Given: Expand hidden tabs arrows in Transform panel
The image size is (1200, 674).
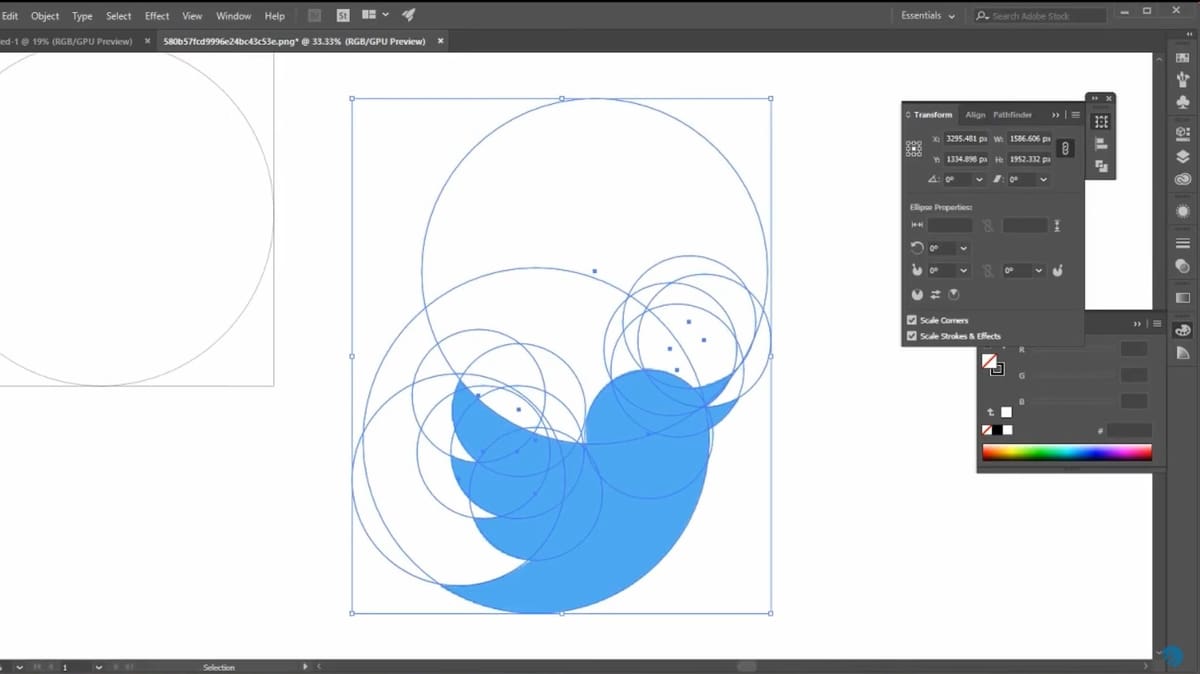Looking at the screenshot, I should click(x=1056, y=115).
